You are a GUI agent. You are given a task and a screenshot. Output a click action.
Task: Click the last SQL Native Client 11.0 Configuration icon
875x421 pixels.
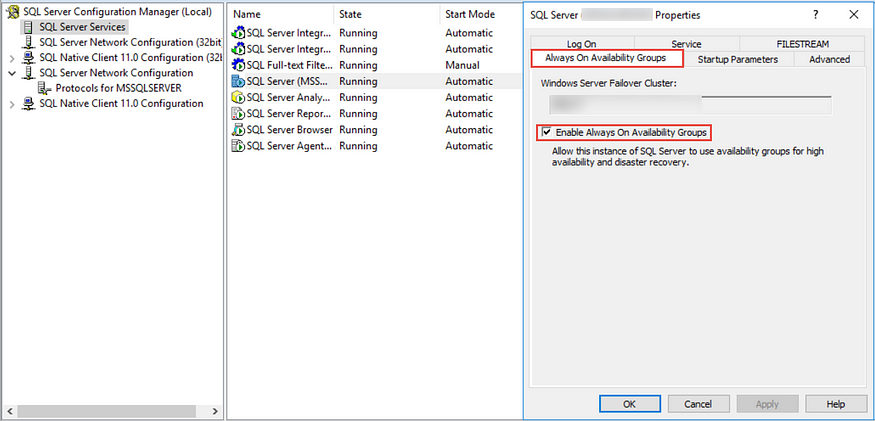tap(29, 103)
